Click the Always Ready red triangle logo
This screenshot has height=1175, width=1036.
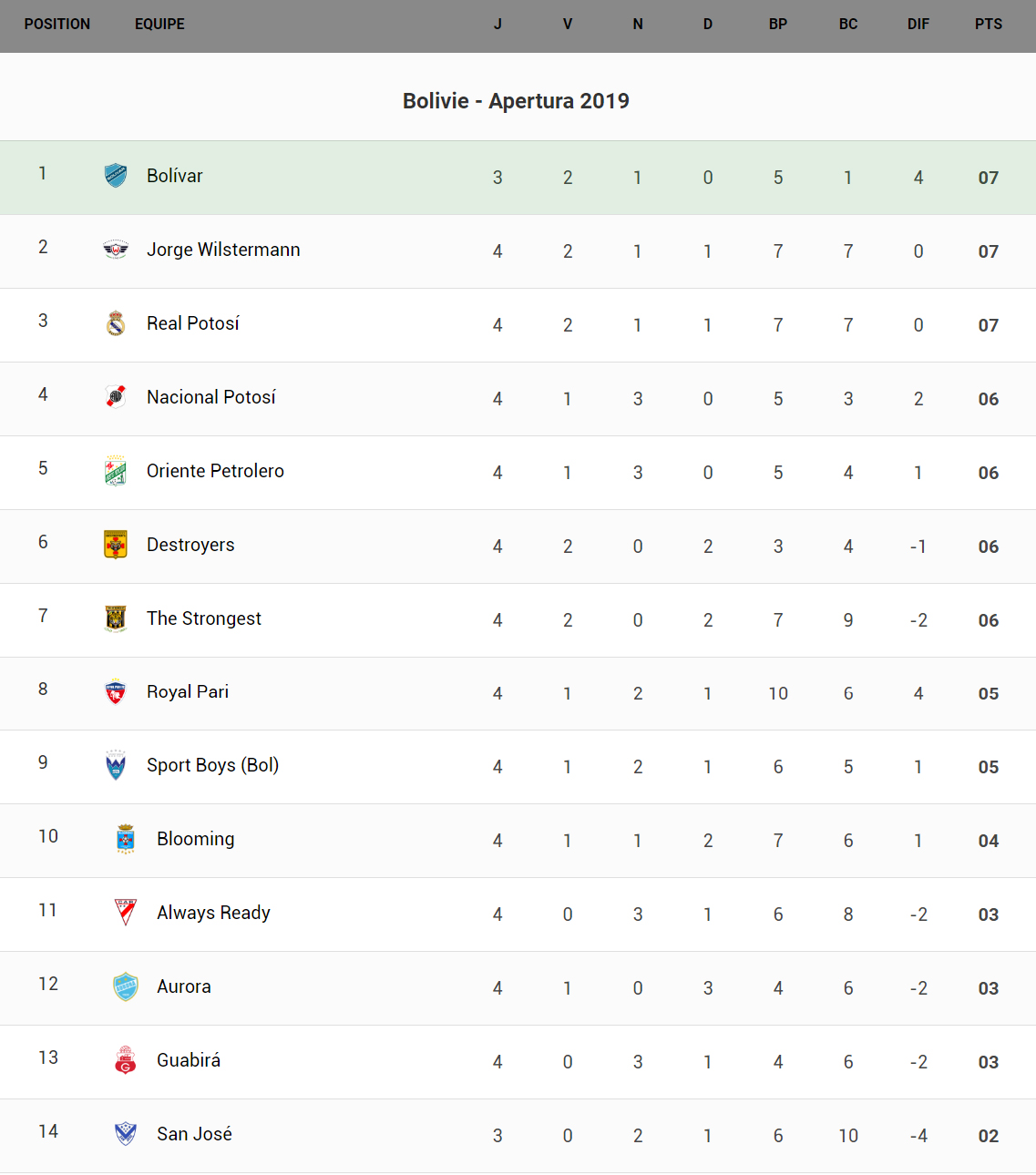click(x=126, y=913)
